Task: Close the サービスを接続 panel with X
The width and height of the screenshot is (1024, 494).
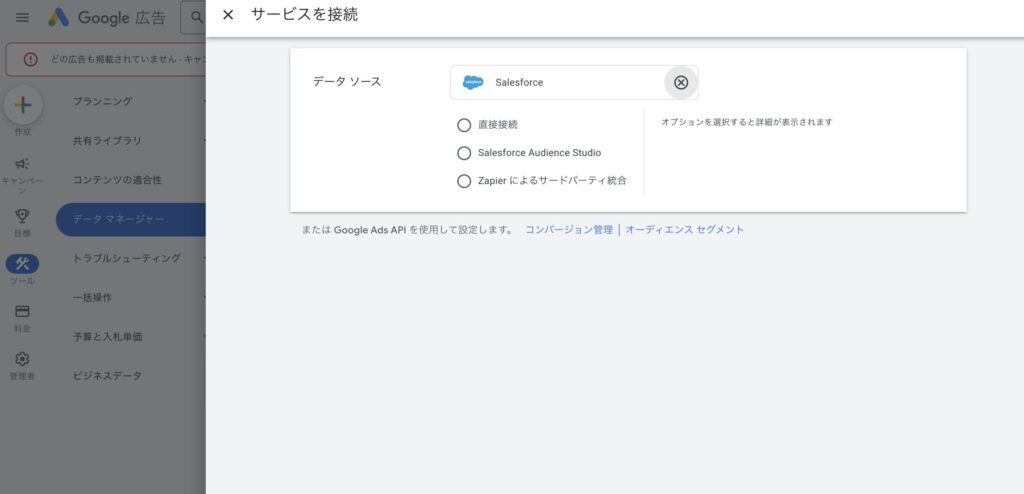Action: pyautogui.click(x=228, y=15)
